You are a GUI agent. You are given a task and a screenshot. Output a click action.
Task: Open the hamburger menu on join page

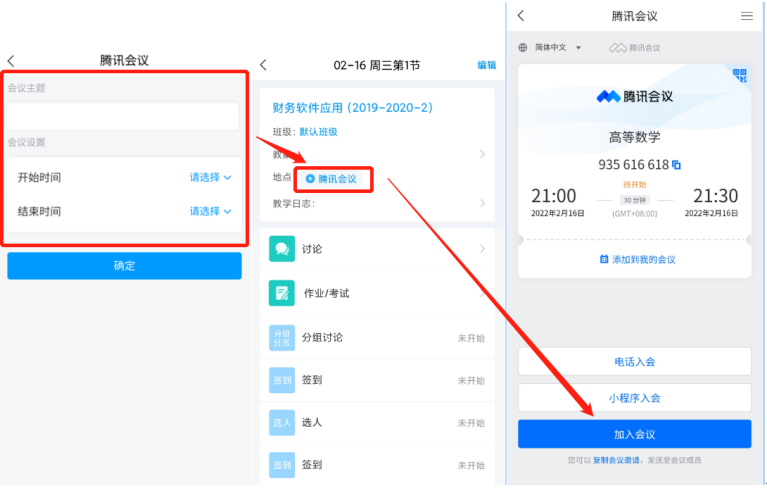tap(746, 16)
